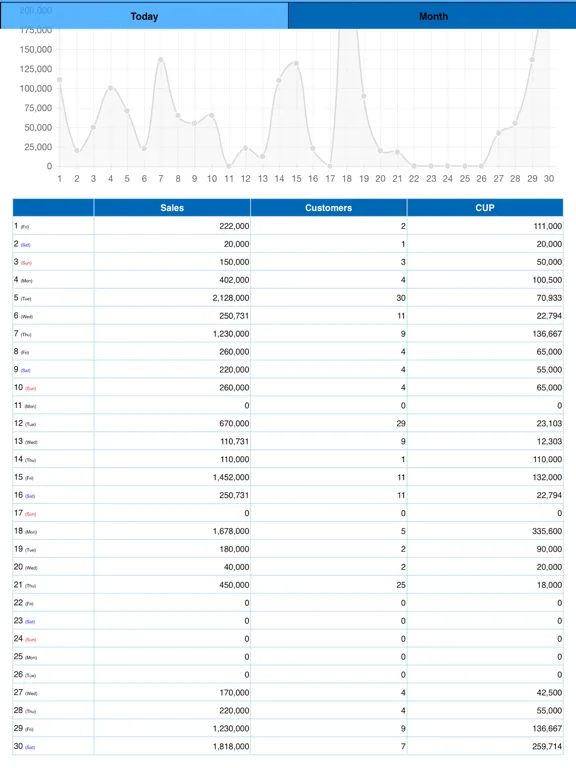This screenshot has height=768, width=576.
Task: Click sales value 170,000 on day 27
Action: (x=234, y=693)
